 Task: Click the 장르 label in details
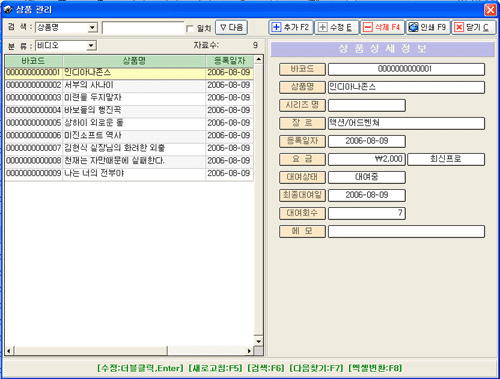(x=302, y=123)
